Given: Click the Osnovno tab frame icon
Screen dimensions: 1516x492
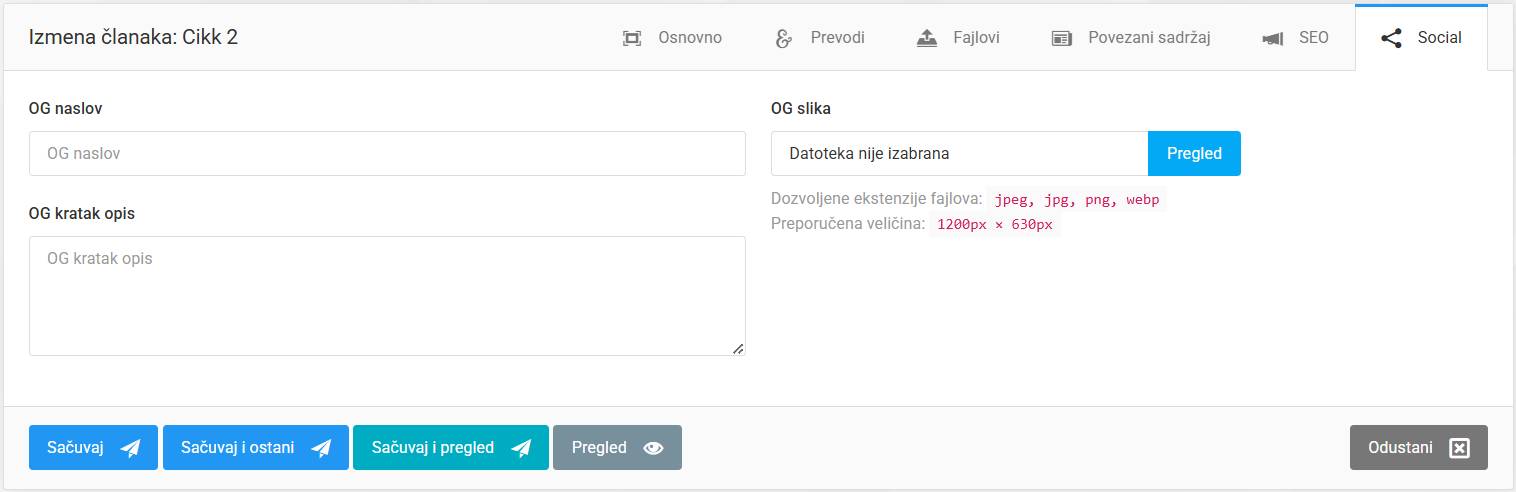Looking at the screenshot, I should point(632,38).
